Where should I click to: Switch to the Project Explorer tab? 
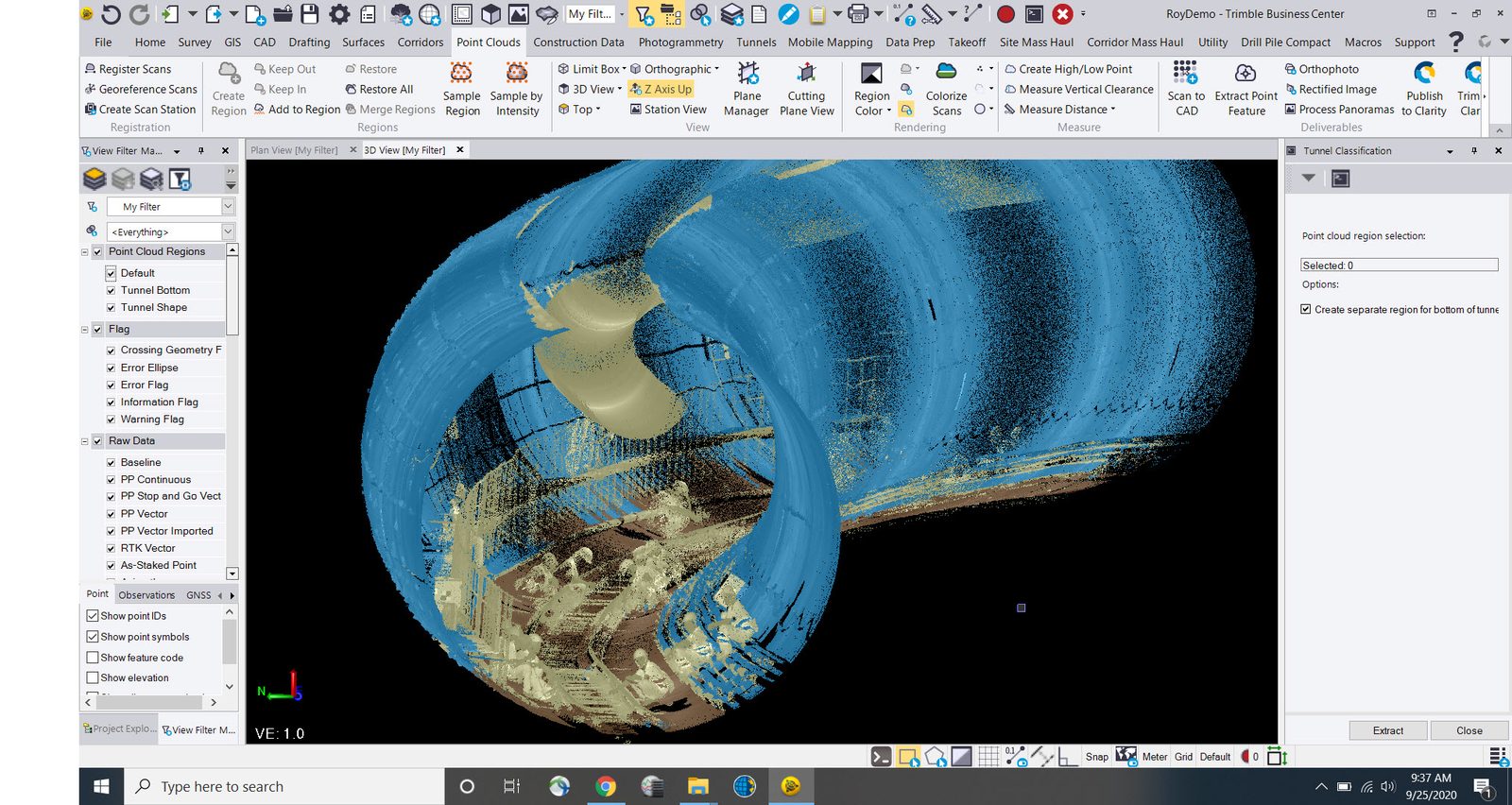pyautogui.click(x=119, y=729)
